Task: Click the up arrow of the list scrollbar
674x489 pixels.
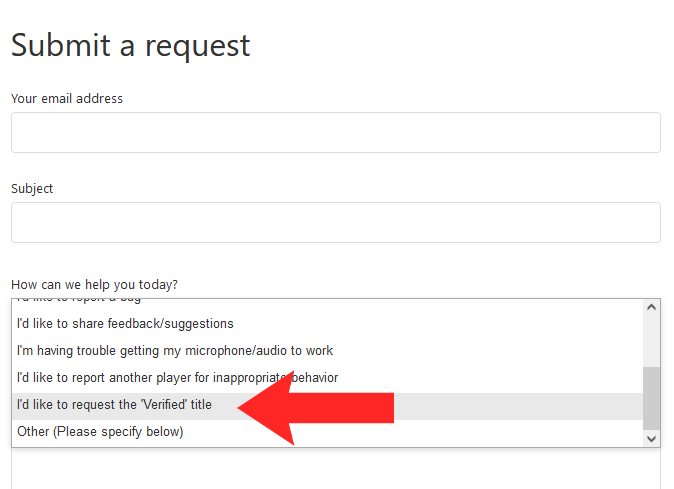Action: 651,307
